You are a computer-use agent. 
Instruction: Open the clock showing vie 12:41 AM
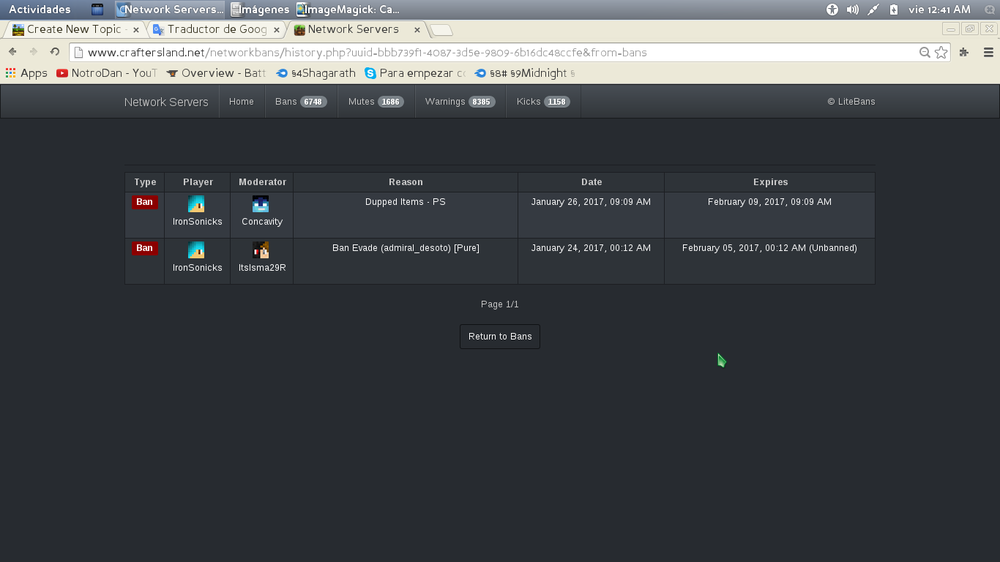coord(938,9)
